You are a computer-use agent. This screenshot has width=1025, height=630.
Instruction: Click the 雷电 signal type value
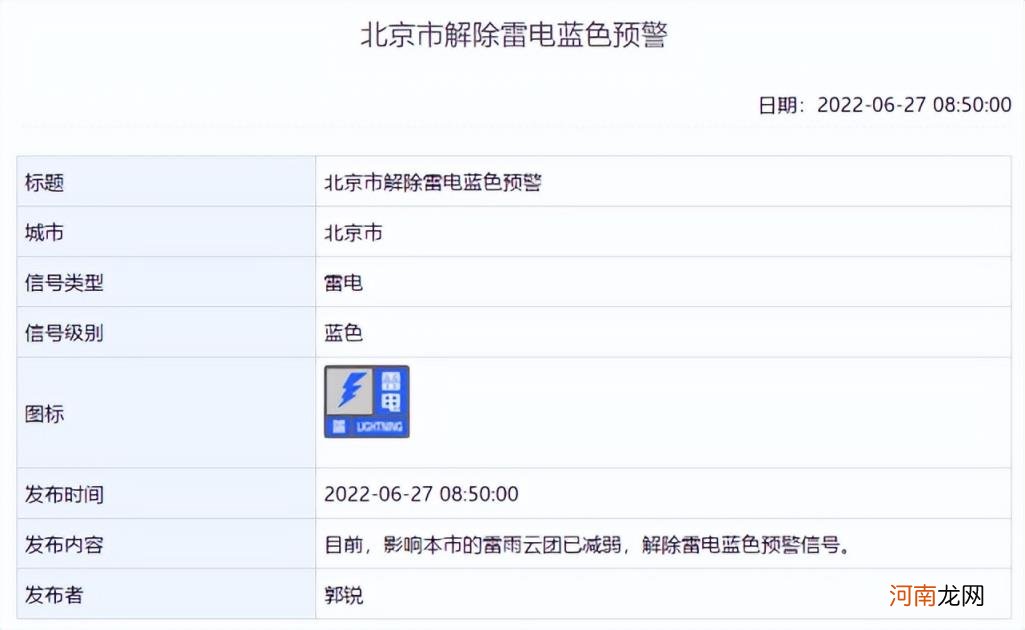342,282
